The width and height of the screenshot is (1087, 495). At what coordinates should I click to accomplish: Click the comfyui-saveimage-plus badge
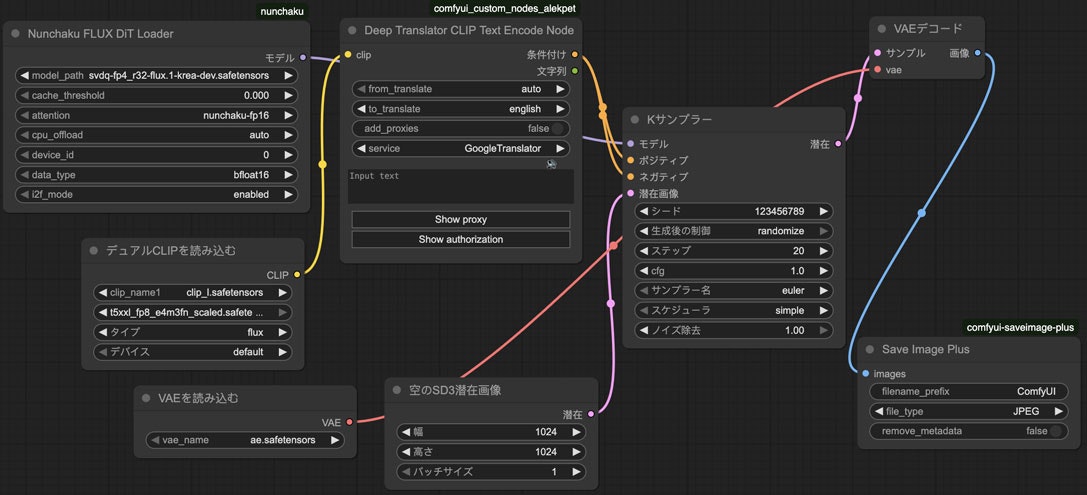pyautogui.click(x=1022, y=327)
